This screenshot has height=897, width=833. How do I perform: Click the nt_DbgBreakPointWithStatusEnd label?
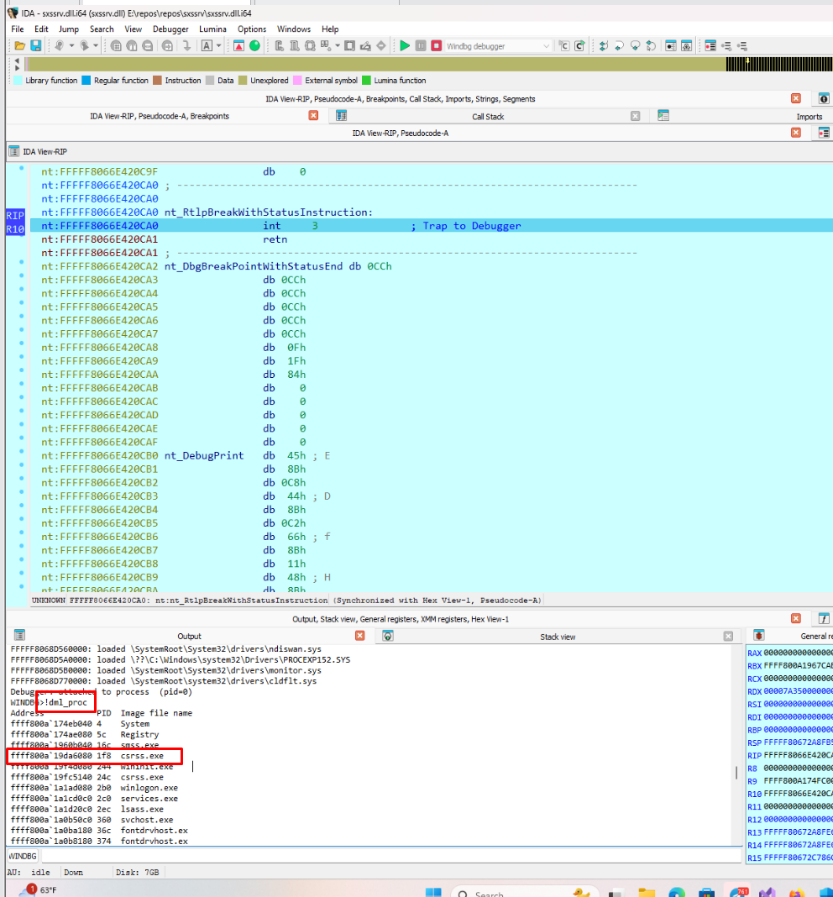(253, 267)
